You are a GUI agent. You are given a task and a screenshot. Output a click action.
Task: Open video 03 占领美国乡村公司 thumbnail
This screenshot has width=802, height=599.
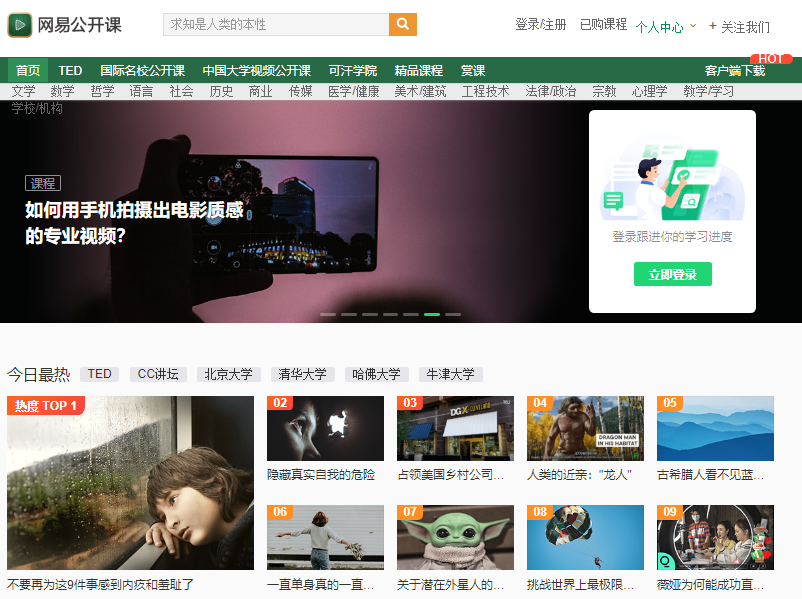coord(455,429)
